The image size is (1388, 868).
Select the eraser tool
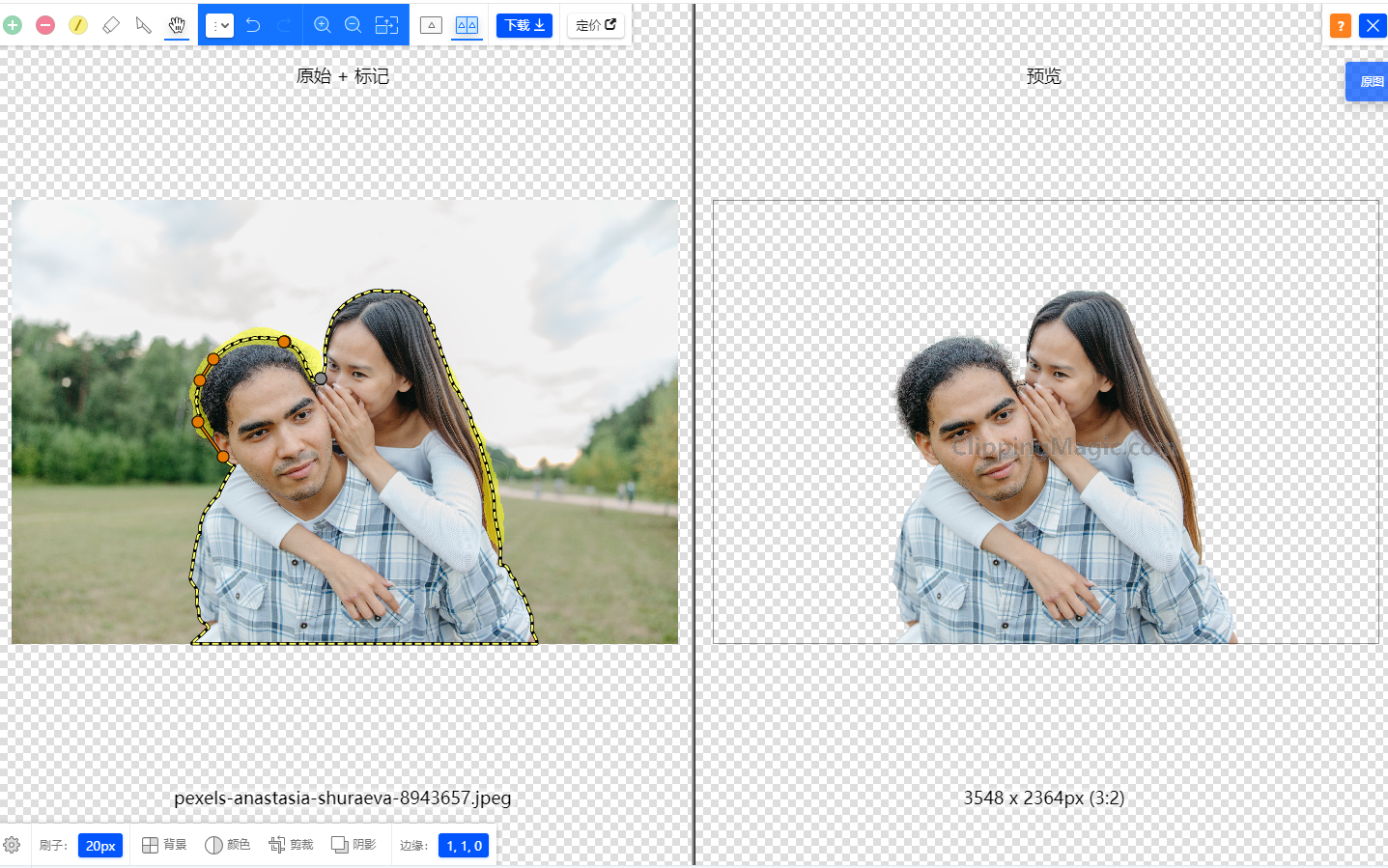point(111,25)
